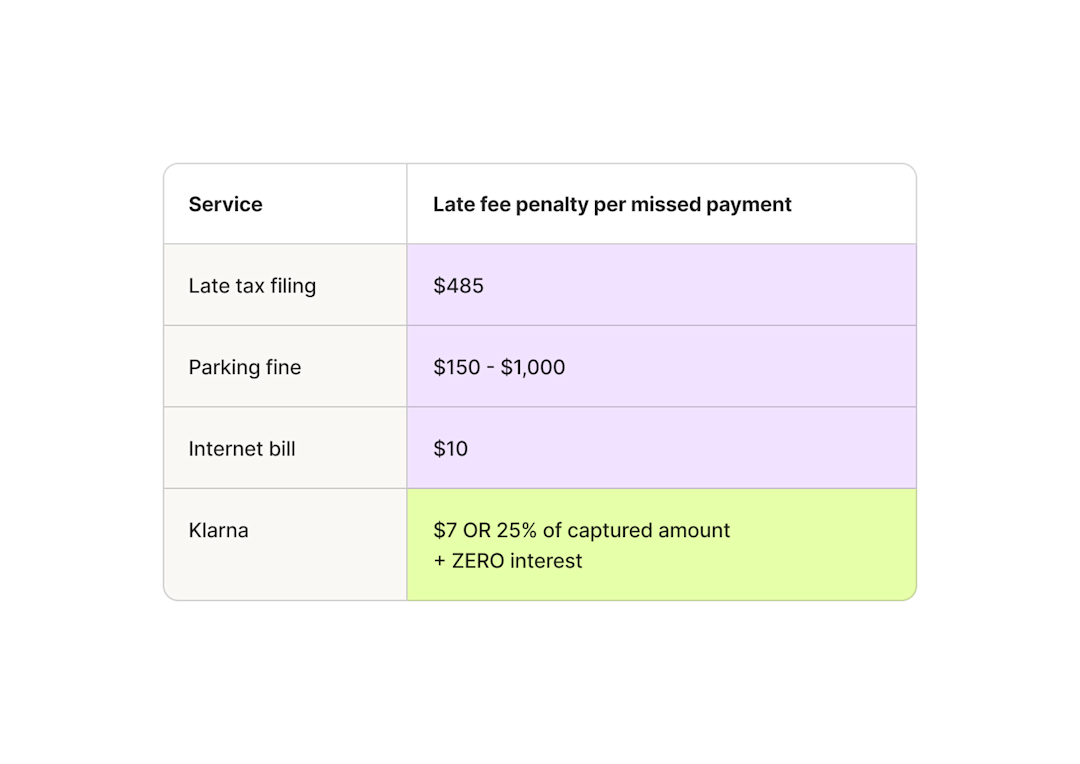Select the Late tax filing row label

(252, 286)
